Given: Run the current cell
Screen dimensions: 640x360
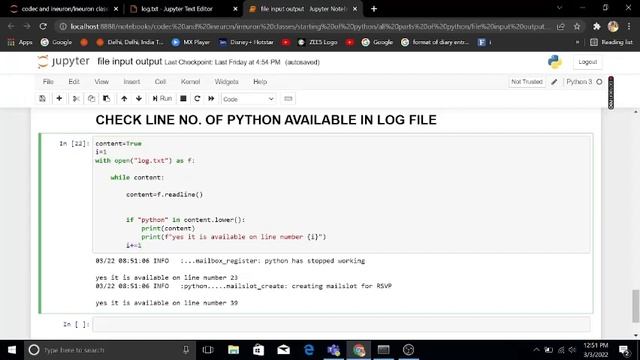Looking at the screenshot, I should point(162,99).
